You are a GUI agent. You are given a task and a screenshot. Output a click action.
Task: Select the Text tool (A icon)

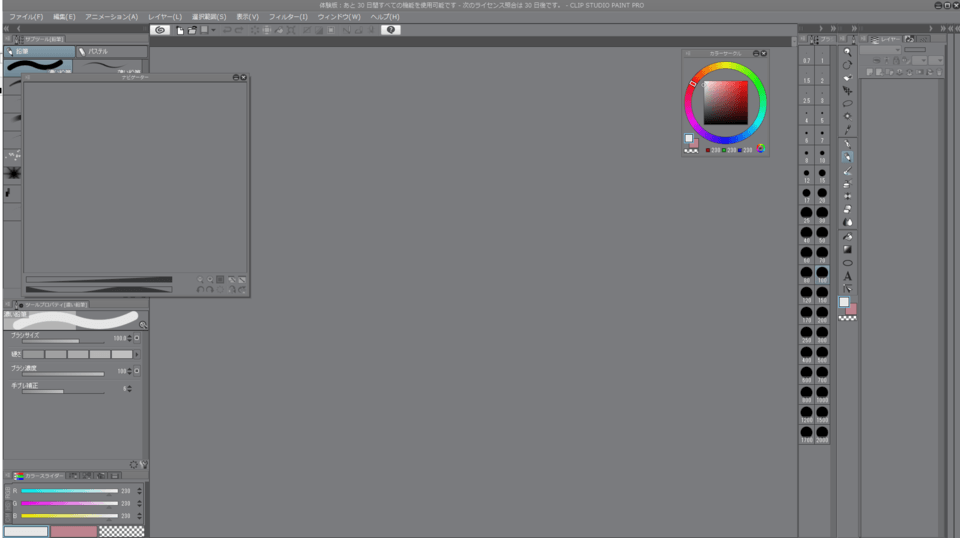coord(848,276)
